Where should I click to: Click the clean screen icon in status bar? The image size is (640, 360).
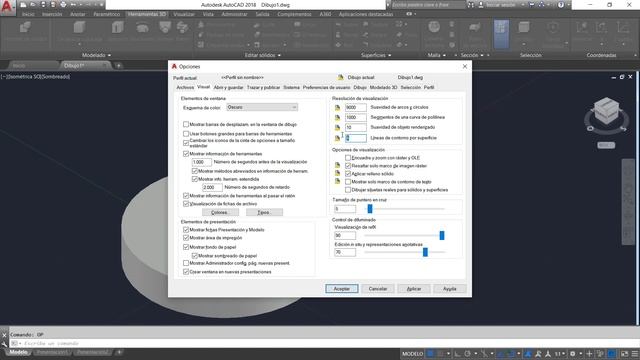tap(624, 354)
